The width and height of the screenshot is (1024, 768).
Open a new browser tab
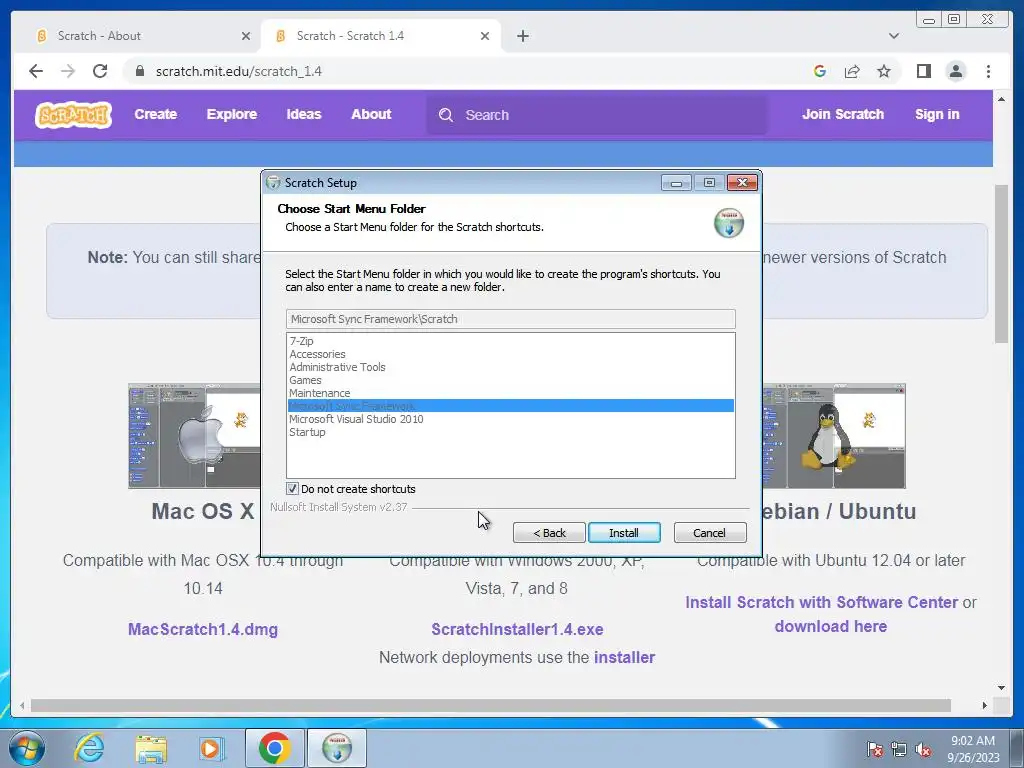pos(522,36)
